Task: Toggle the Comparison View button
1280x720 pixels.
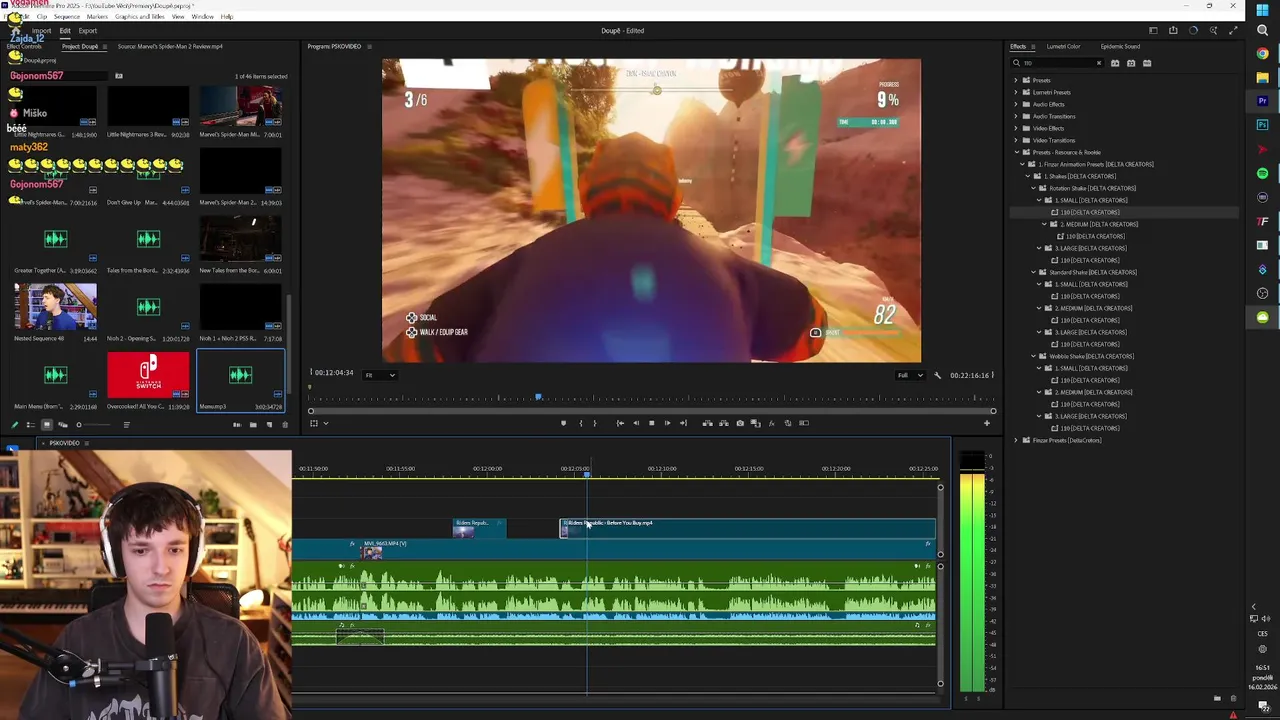Action: coord(755,423)
